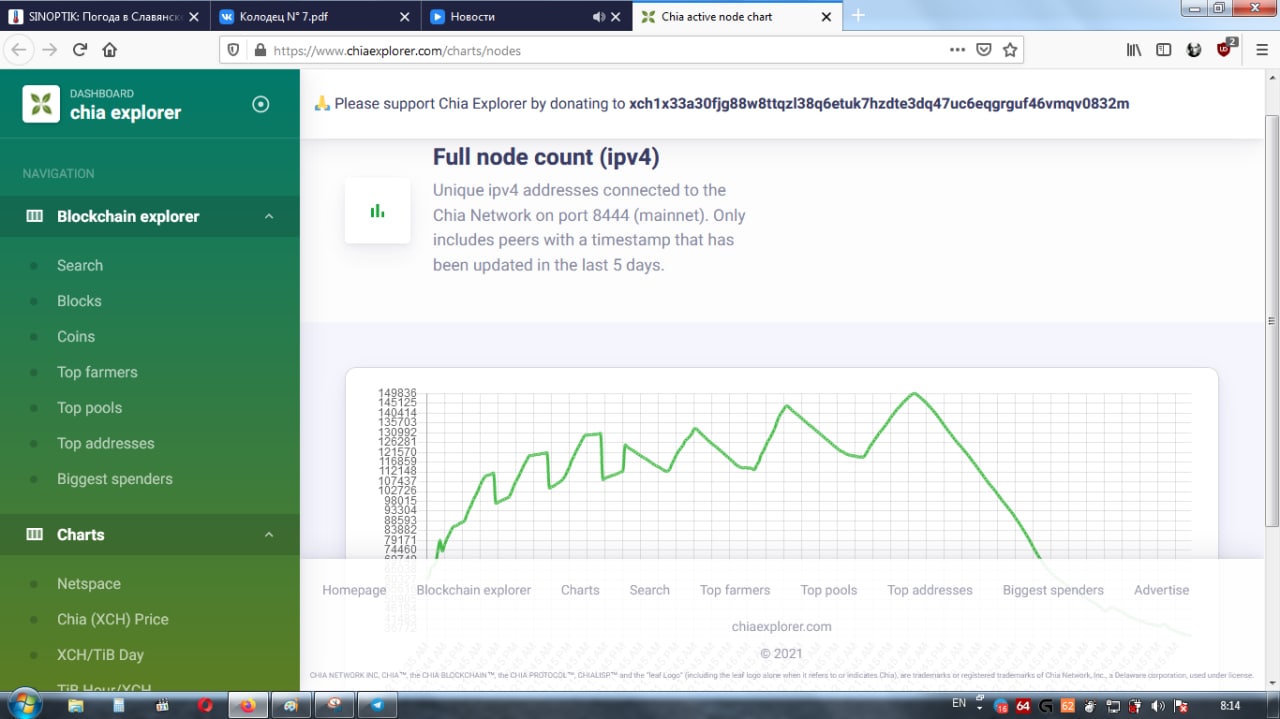Open Biggest spenders in the sidebar
This screenshot has height=719, width=1280.
coord(115,479)
